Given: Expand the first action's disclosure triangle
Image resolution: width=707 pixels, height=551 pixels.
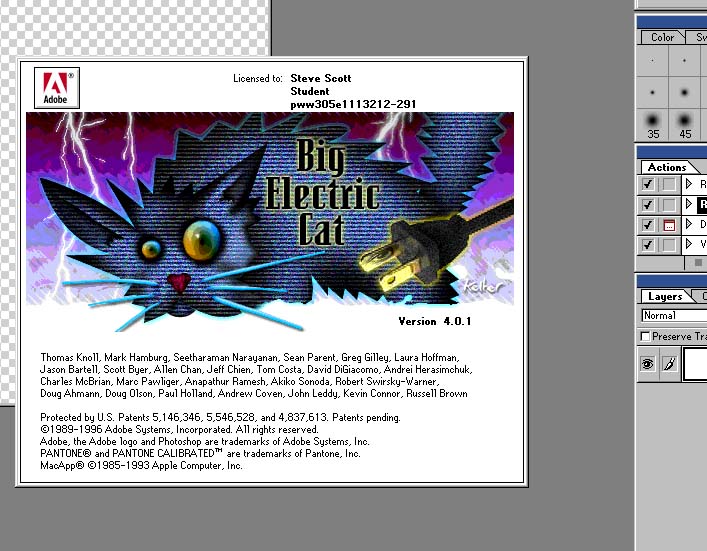Looking at the screenshot, I should point(689,185).
